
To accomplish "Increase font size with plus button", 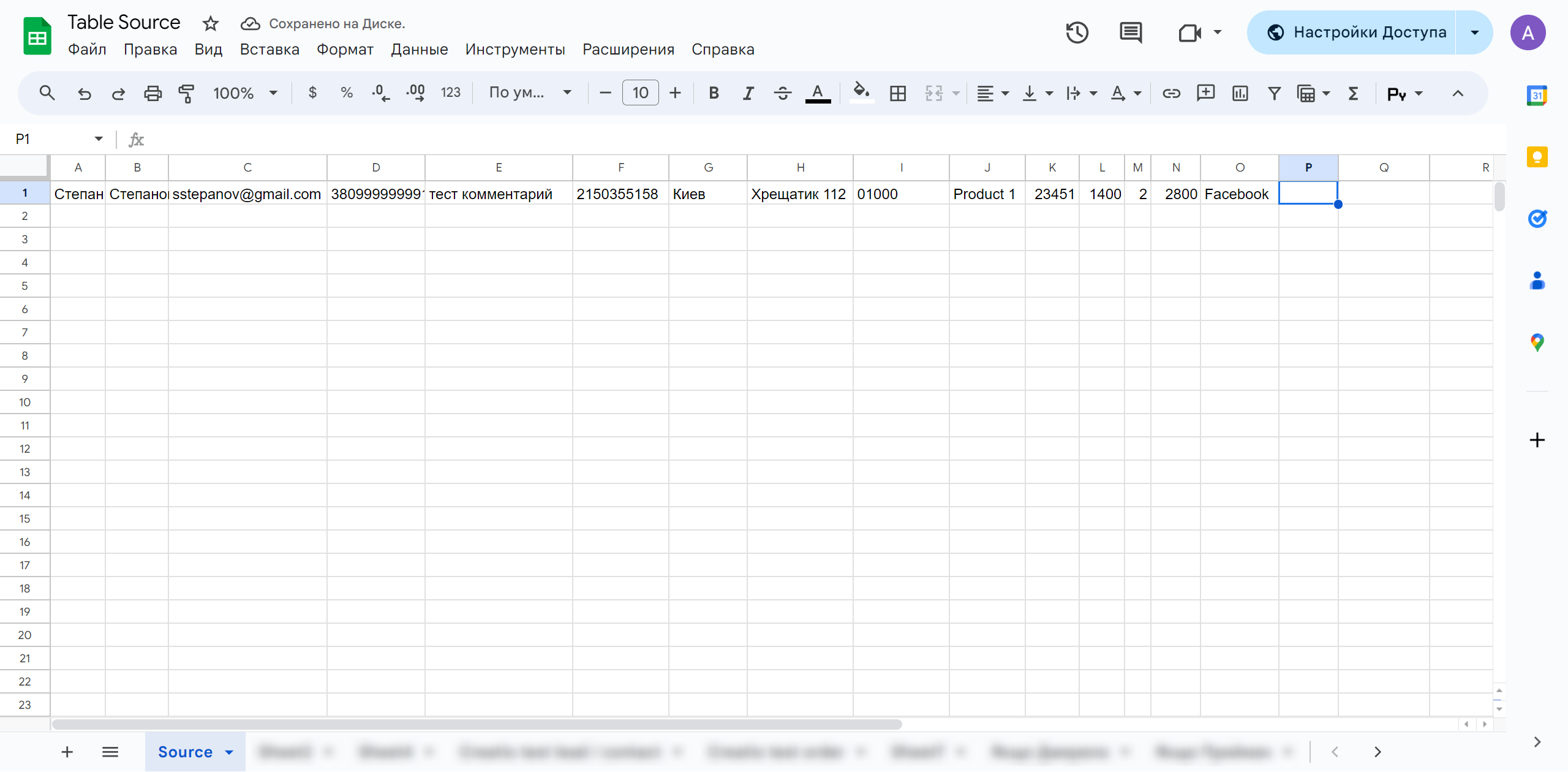I will pos(675,93).
